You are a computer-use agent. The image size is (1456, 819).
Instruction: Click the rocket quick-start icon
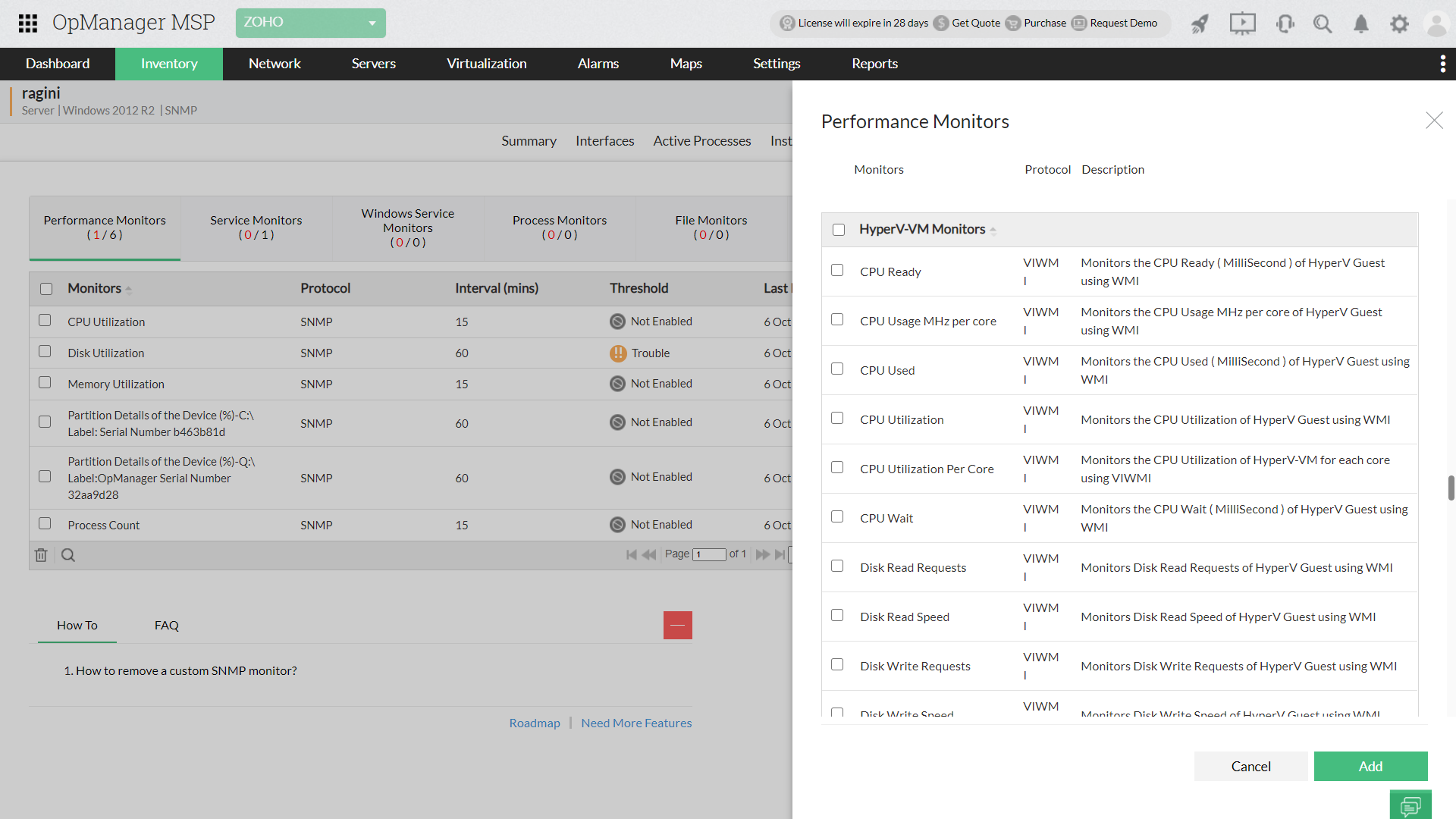click(x=1200, y=24)
